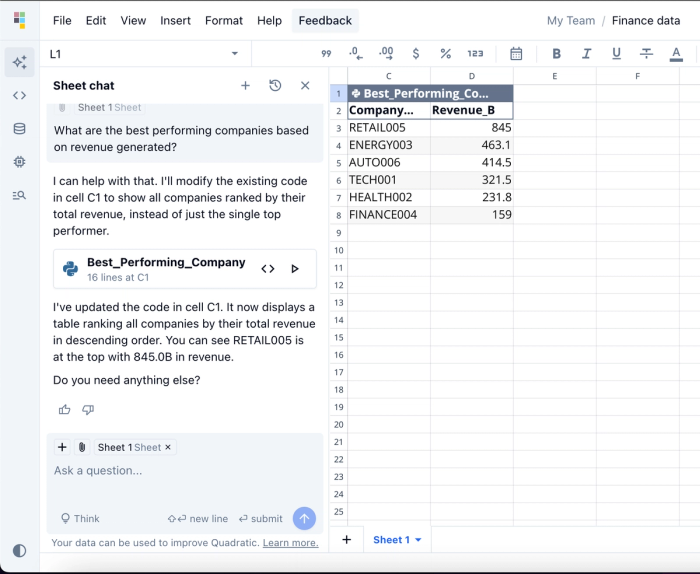Toggle the dark mode theme icon

tap(20, 550)
